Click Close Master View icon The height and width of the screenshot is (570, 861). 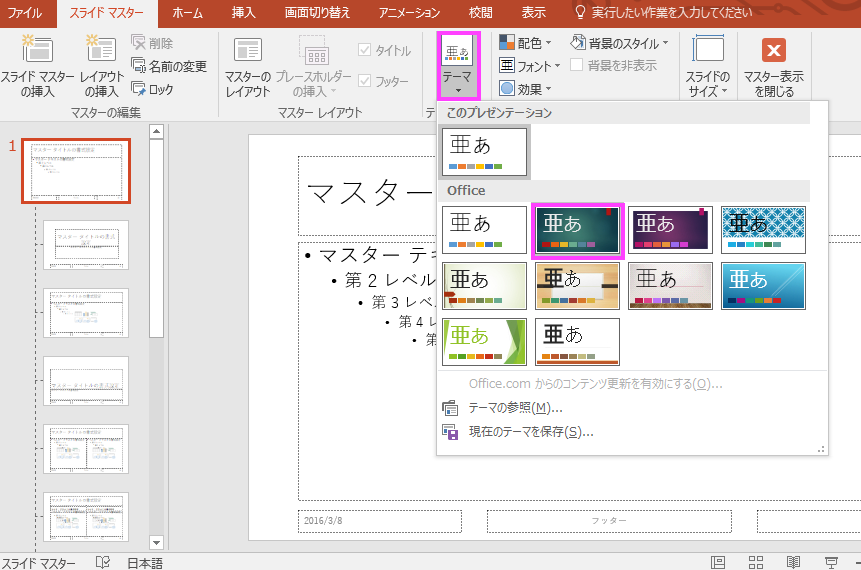coord(773,51)
